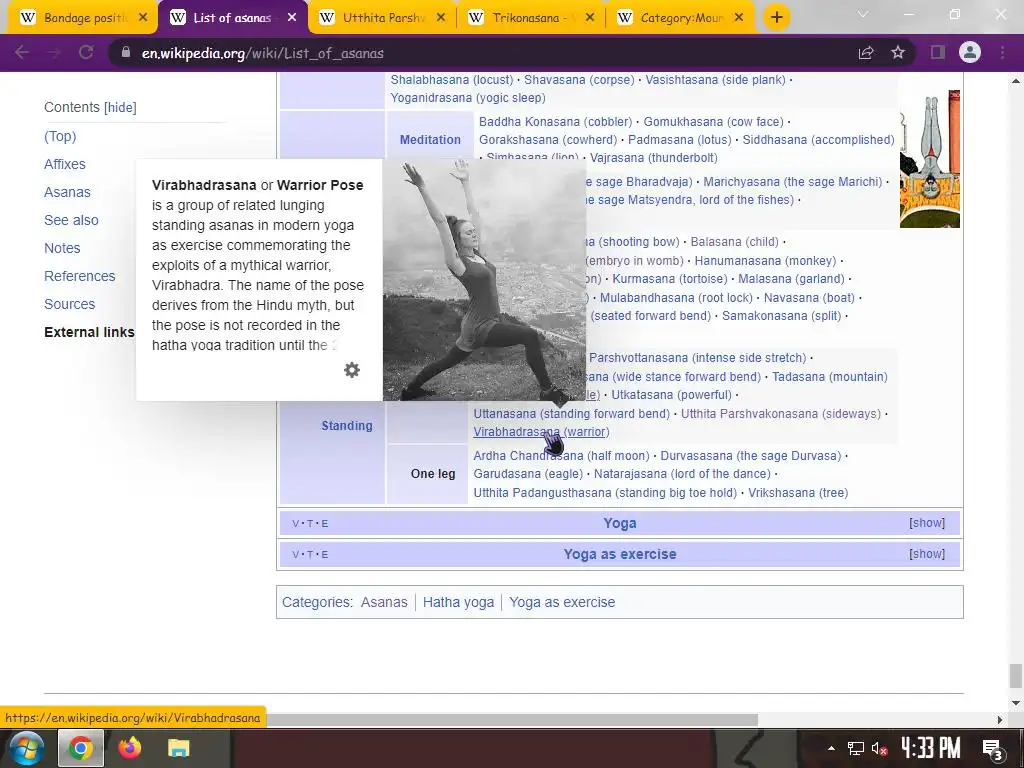Click the address bar URL
This screenshot has width=1024, height=768.
[263, 53]
